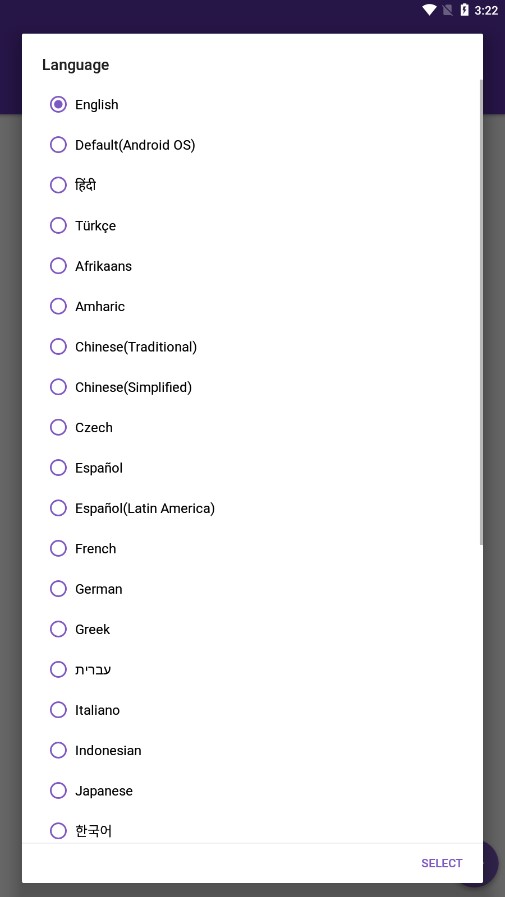Select the Hebrew language option
This screenshot has height=897, width=505.
(x=252, y=669)
